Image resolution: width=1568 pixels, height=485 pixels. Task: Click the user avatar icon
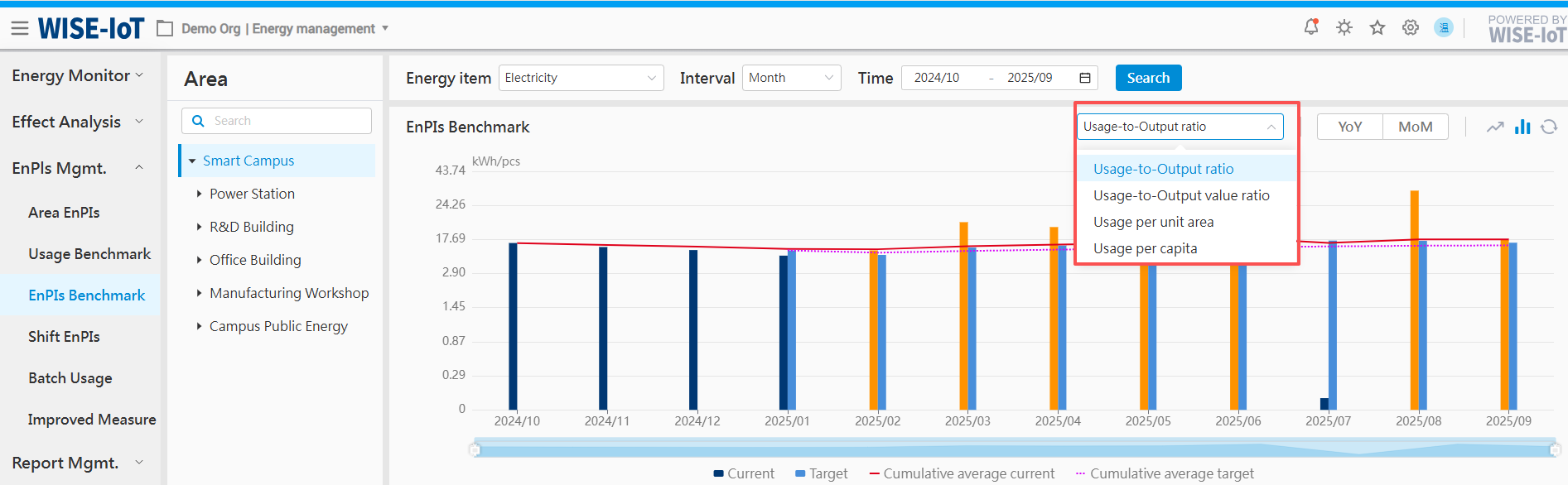[1443, 28]
